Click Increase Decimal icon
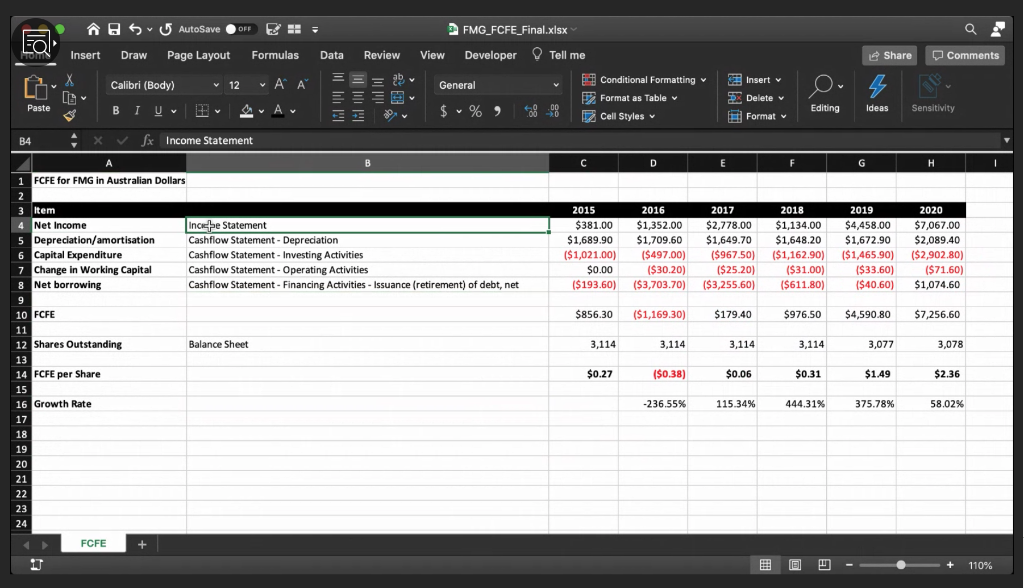1024x588 pixels. 530,111
